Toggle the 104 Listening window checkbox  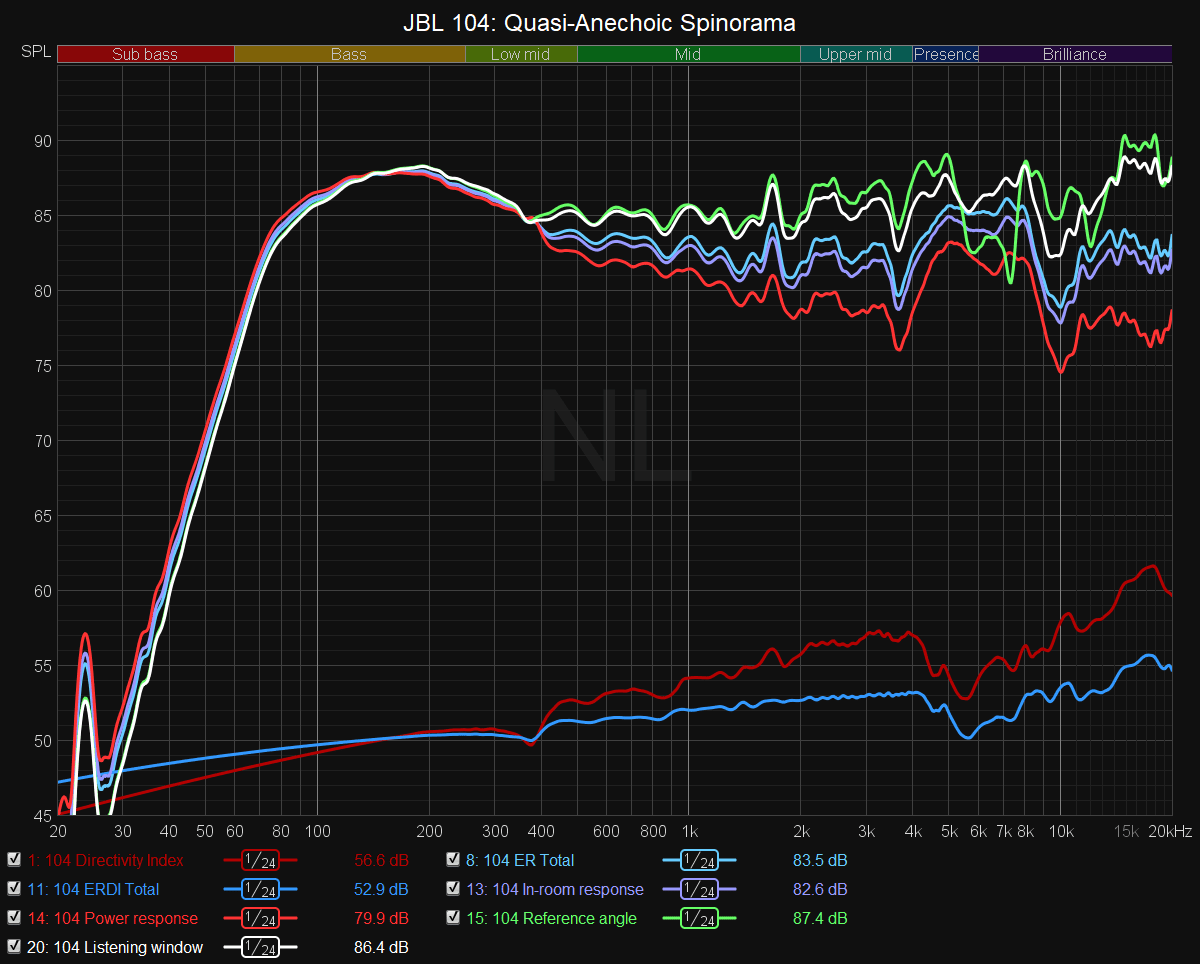point(14,947)
